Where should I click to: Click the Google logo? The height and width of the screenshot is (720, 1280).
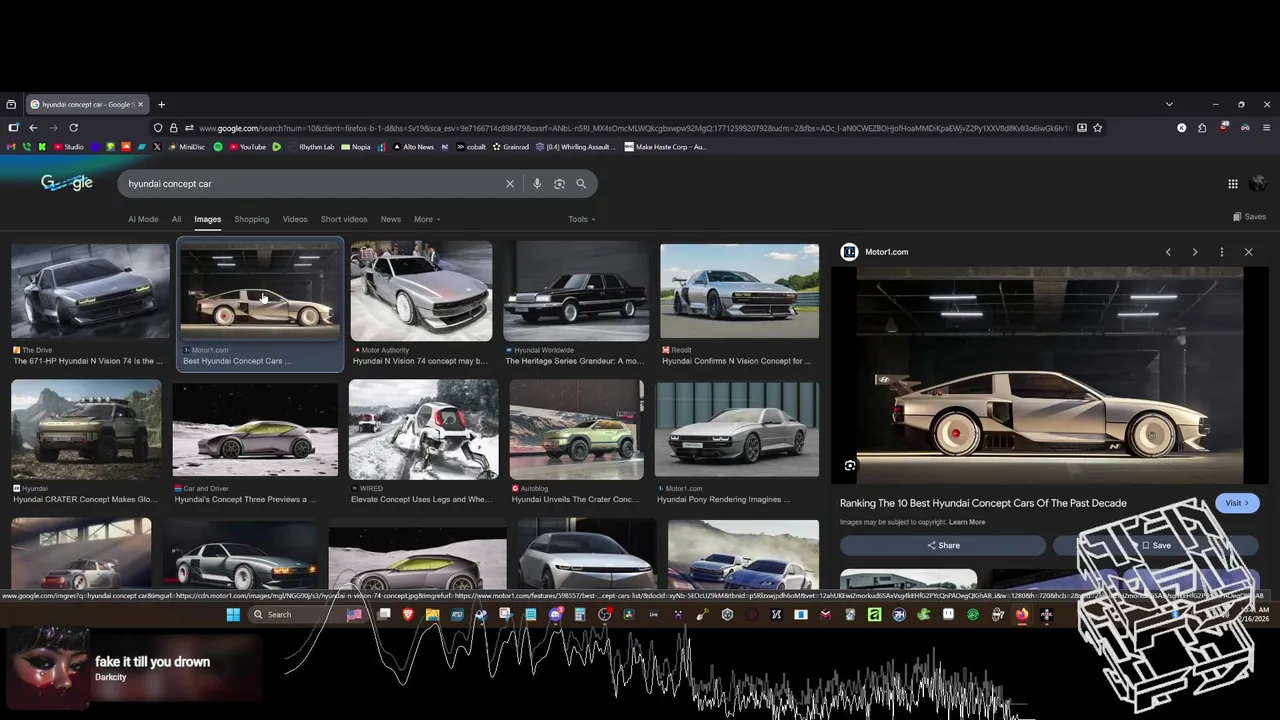point(67,183)
